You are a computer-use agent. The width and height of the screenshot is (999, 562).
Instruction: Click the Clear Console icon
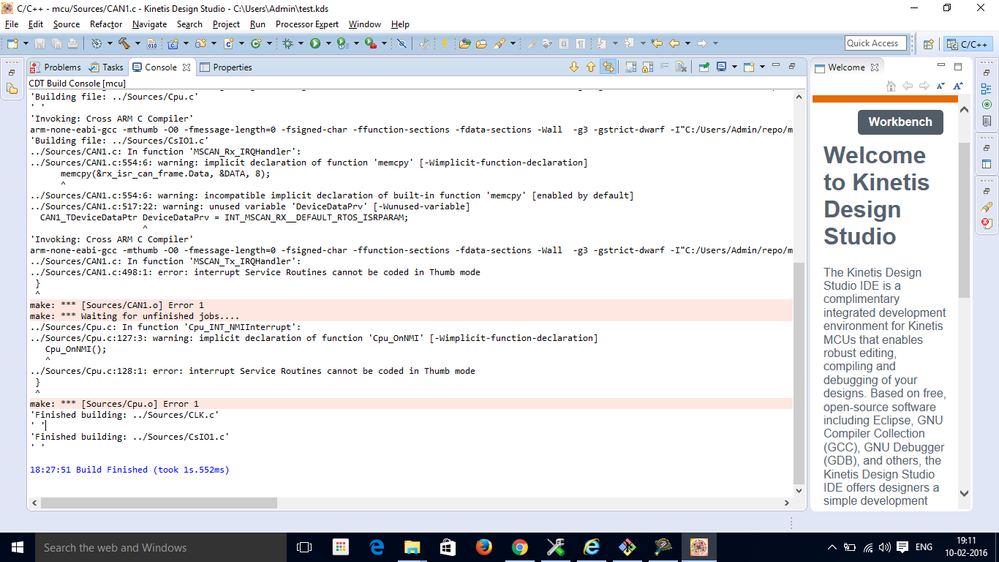(x=681, y=67)
